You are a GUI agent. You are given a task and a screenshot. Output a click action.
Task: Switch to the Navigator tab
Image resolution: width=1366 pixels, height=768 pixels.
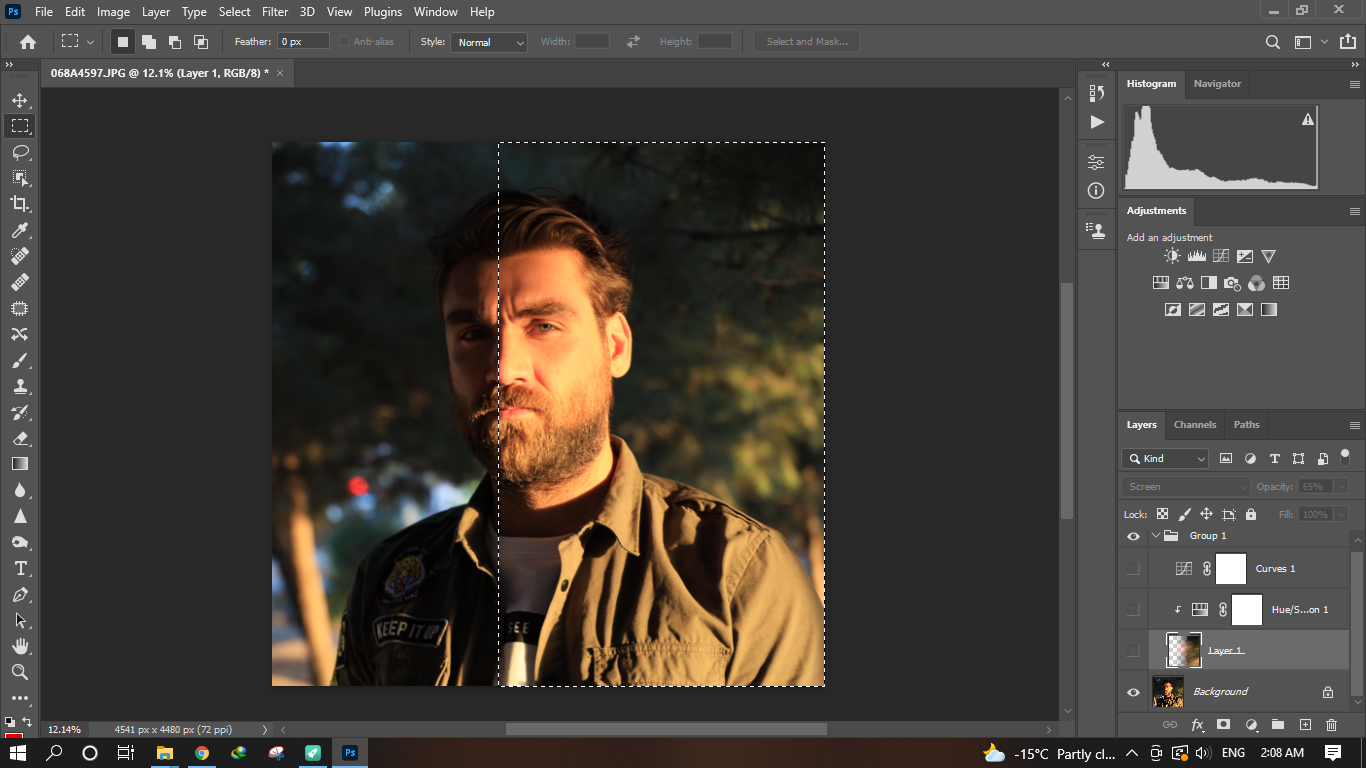1217,84
